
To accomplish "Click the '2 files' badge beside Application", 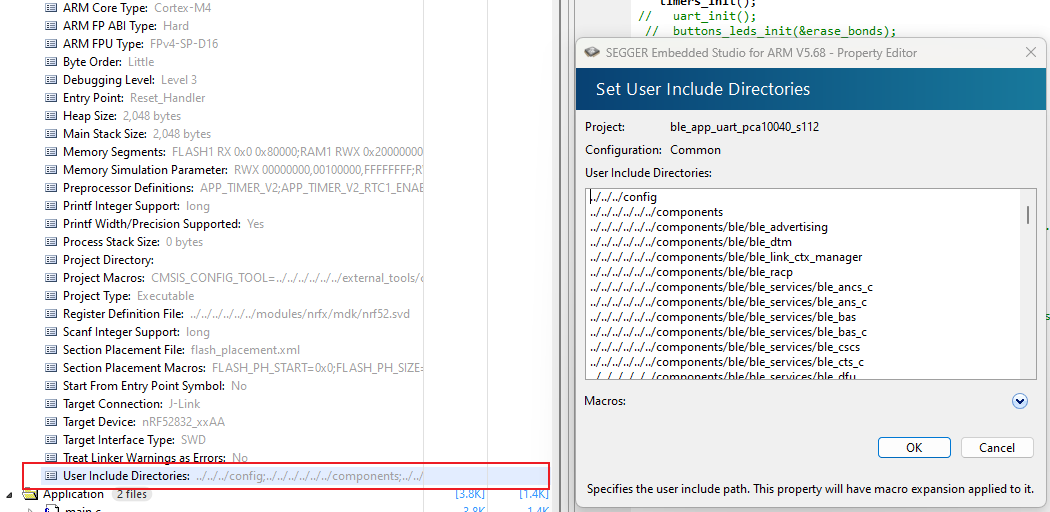I will click(x=130, y=495).
